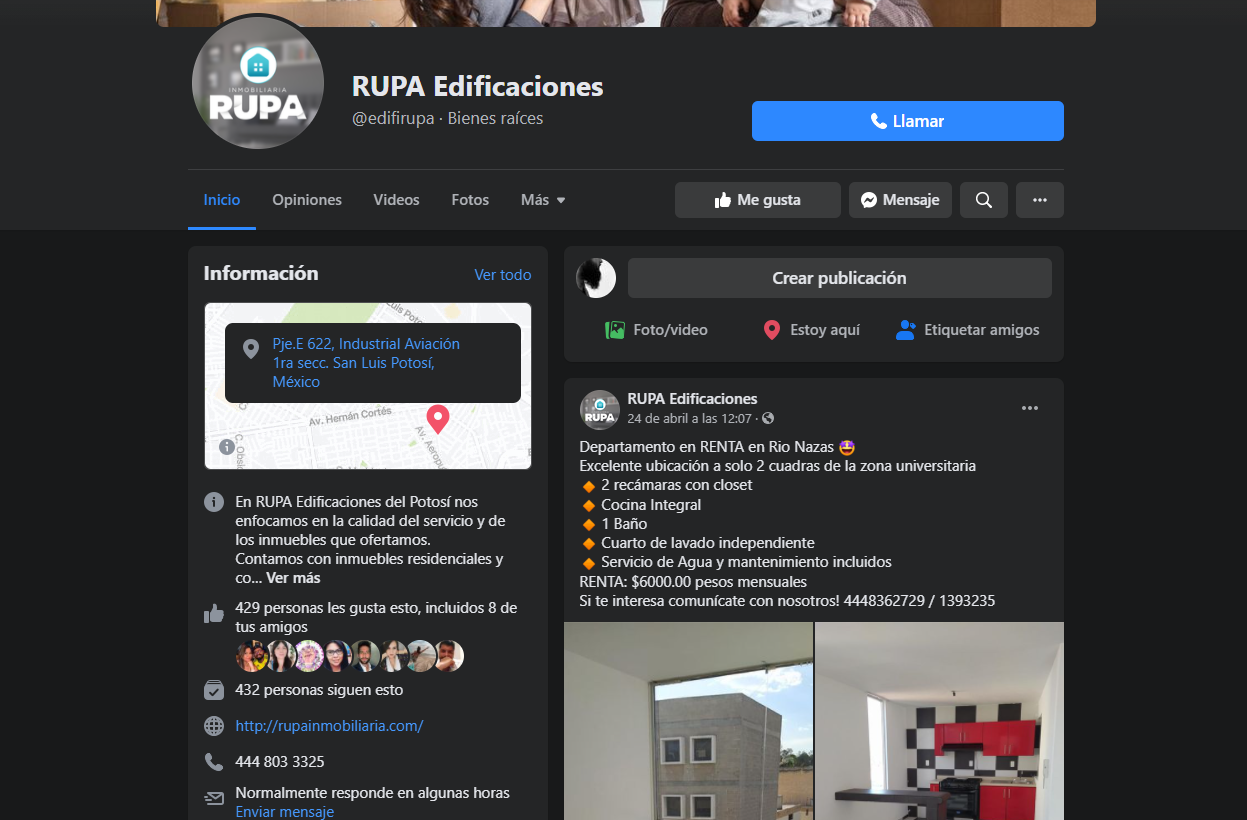Click phone number 444 803 3325
The image size is (1247, 820).
[280, 762]
